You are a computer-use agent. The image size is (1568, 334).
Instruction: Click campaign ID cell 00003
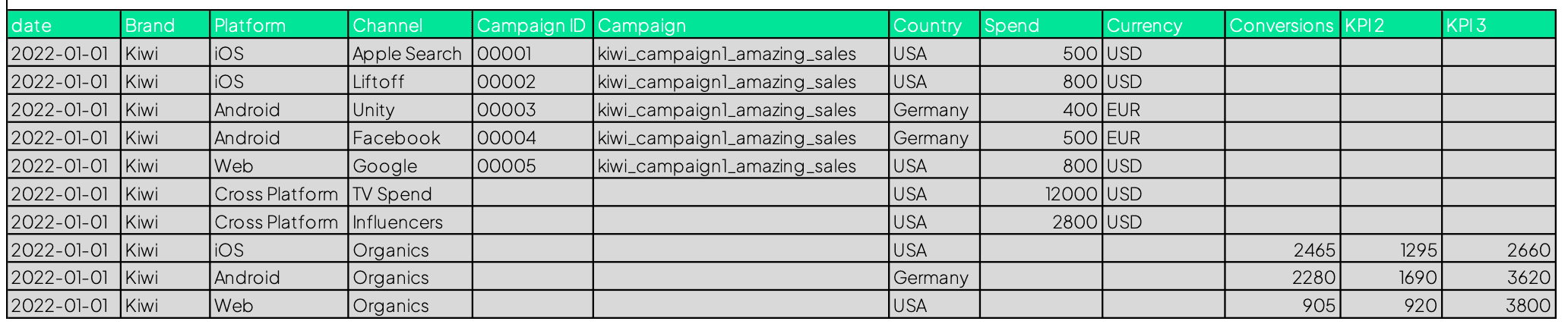(532, 110)
